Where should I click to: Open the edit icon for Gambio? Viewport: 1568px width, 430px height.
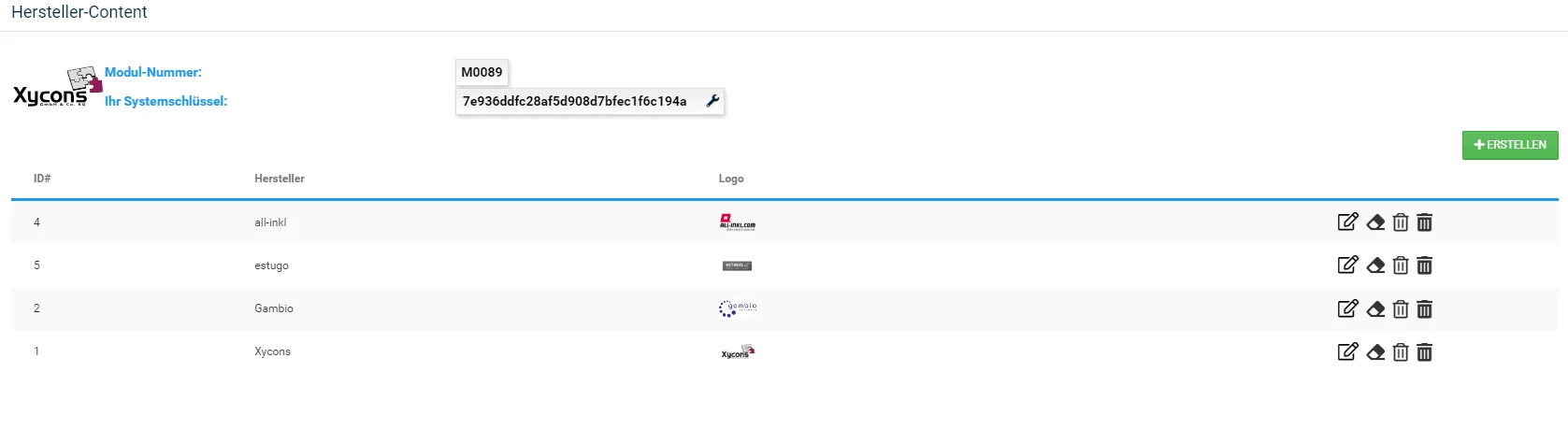pos(1347,308)
